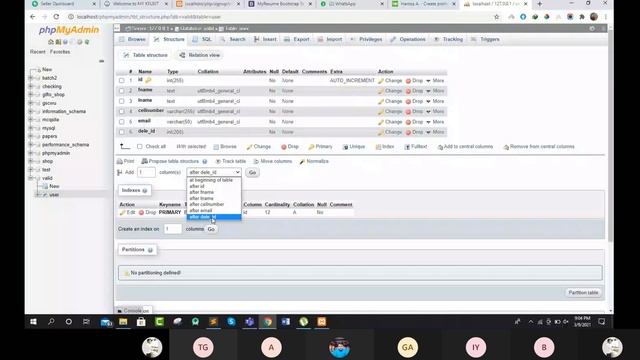Open the Console bar at page bottom
This screenshot has height=360, width=640.
pos(133,311)
